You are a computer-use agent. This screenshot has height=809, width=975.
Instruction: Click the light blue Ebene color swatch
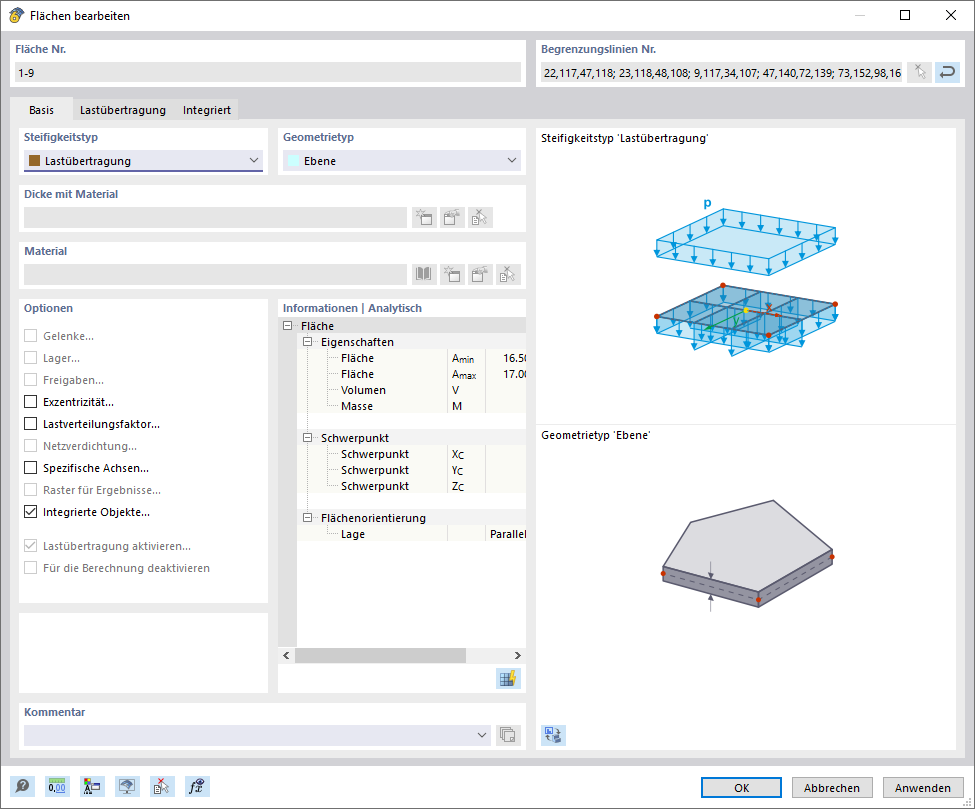click(293, 161)
